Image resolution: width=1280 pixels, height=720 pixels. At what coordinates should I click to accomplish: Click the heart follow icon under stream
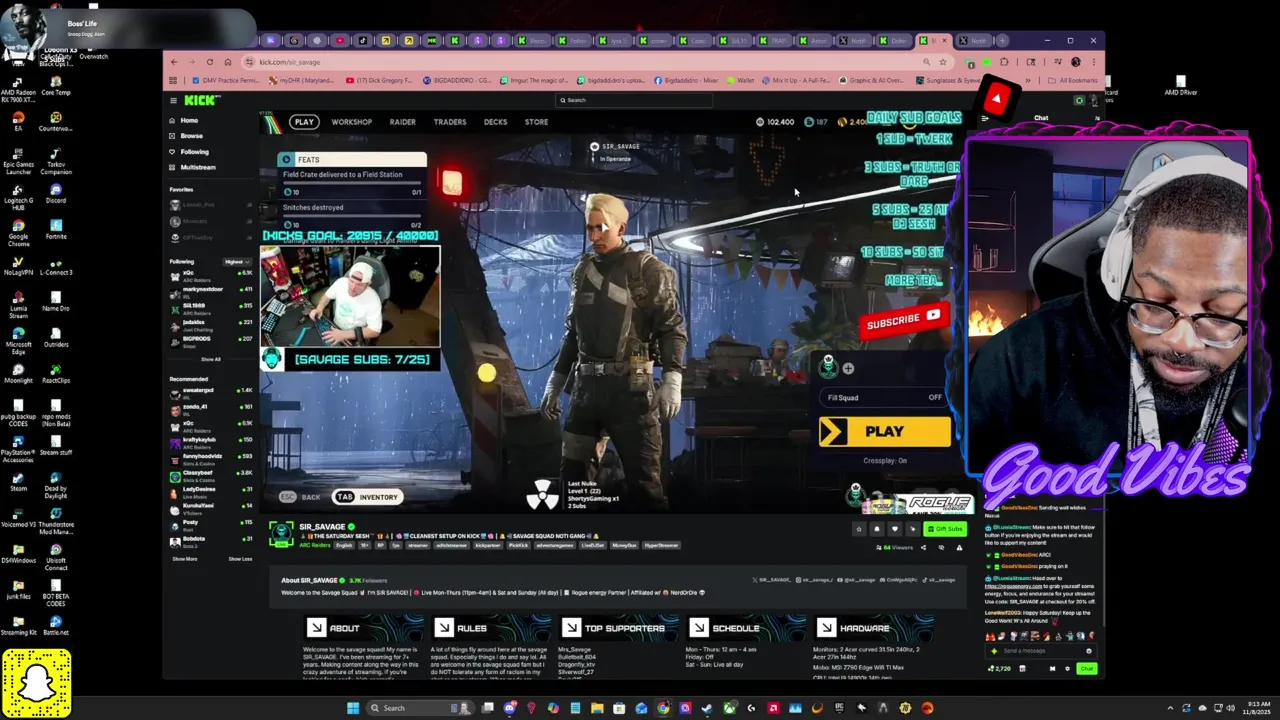895,529
